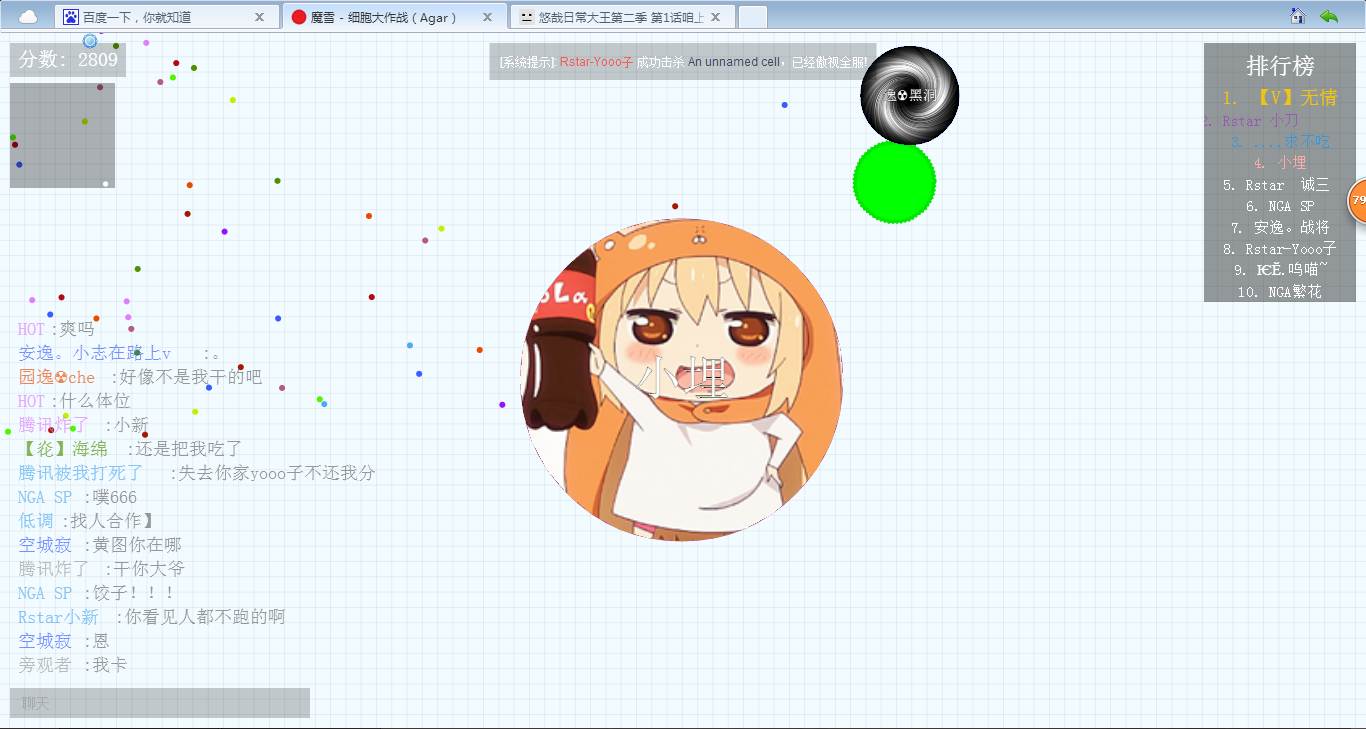Open a new blank tab button
Viewport: 1366px width, 729px height.
[x=753, y=17]
